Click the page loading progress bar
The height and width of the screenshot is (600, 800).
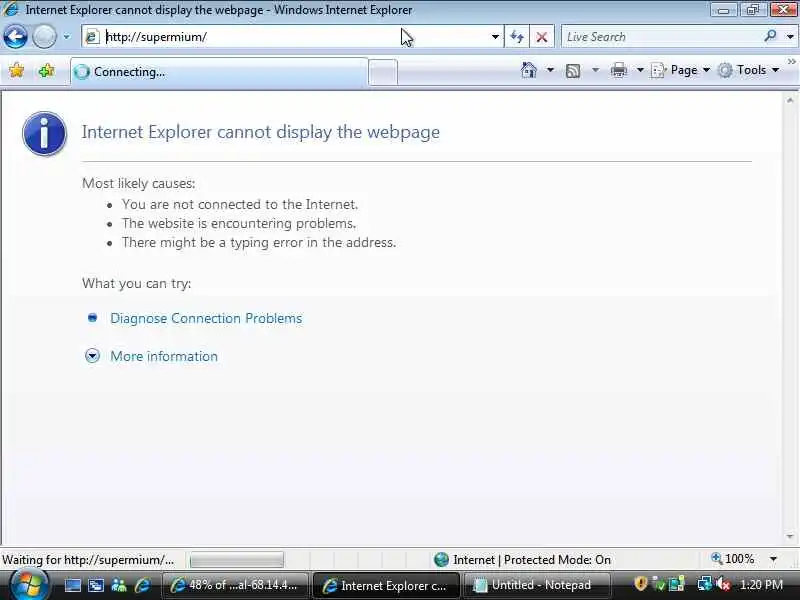click(237, 560)
